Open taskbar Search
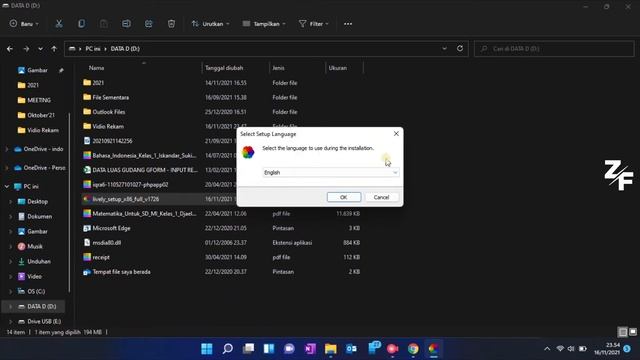The width and height of the screenshot is (640, 360). (x=228, y=349)
